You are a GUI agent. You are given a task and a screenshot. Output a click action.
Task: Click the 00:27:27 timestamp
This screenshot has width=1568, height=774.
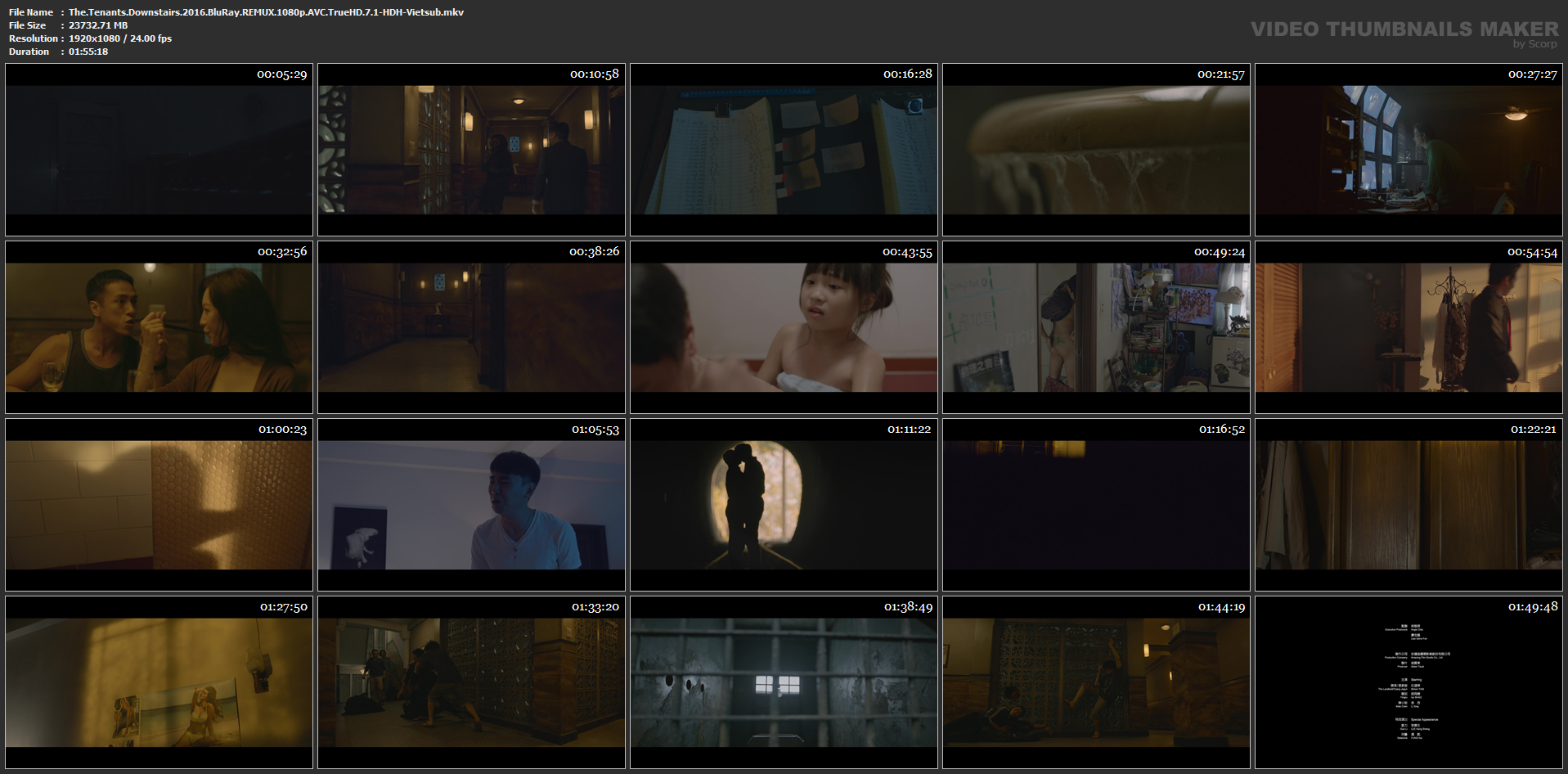tap(1533, 74)
